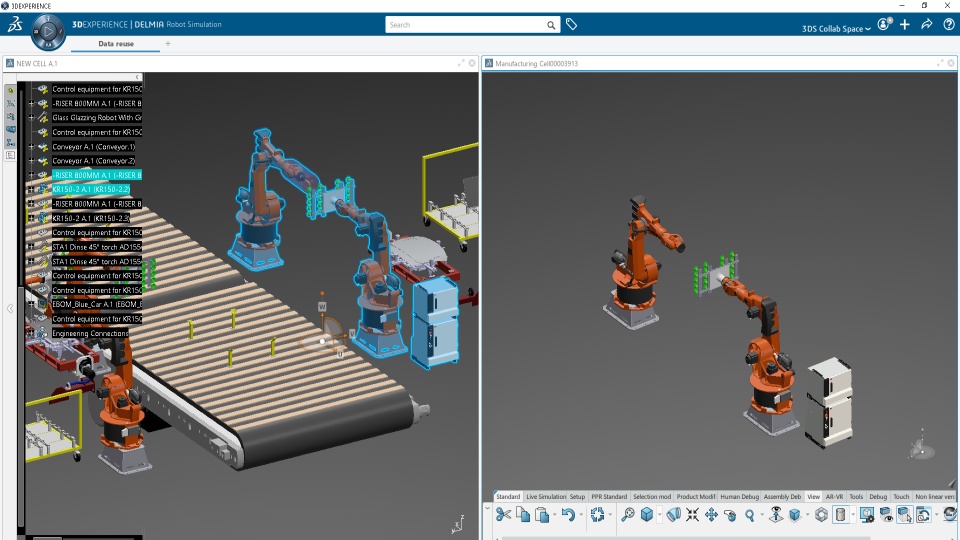The width and height of the screenshot is (960, 540).
Task: Expand Conveyor A.1 (Conveyor.1) tree node
Action: pyautogui.click(x=31, y=146)
